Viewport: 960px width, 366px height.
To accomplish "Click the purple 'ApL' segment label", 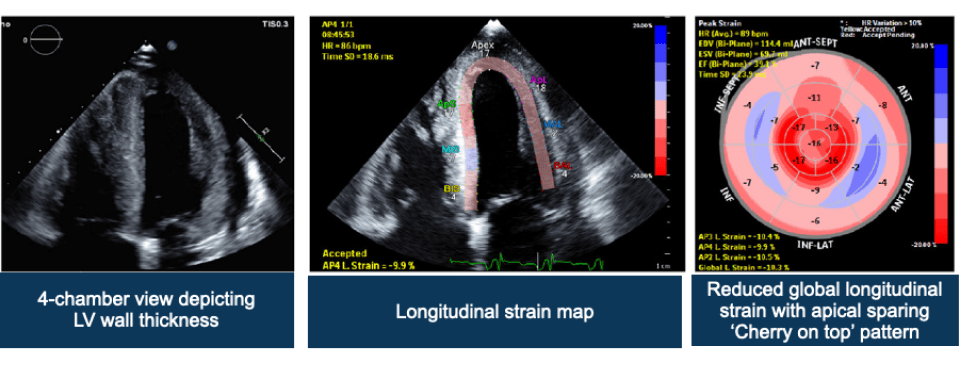I will coord(538,80).
